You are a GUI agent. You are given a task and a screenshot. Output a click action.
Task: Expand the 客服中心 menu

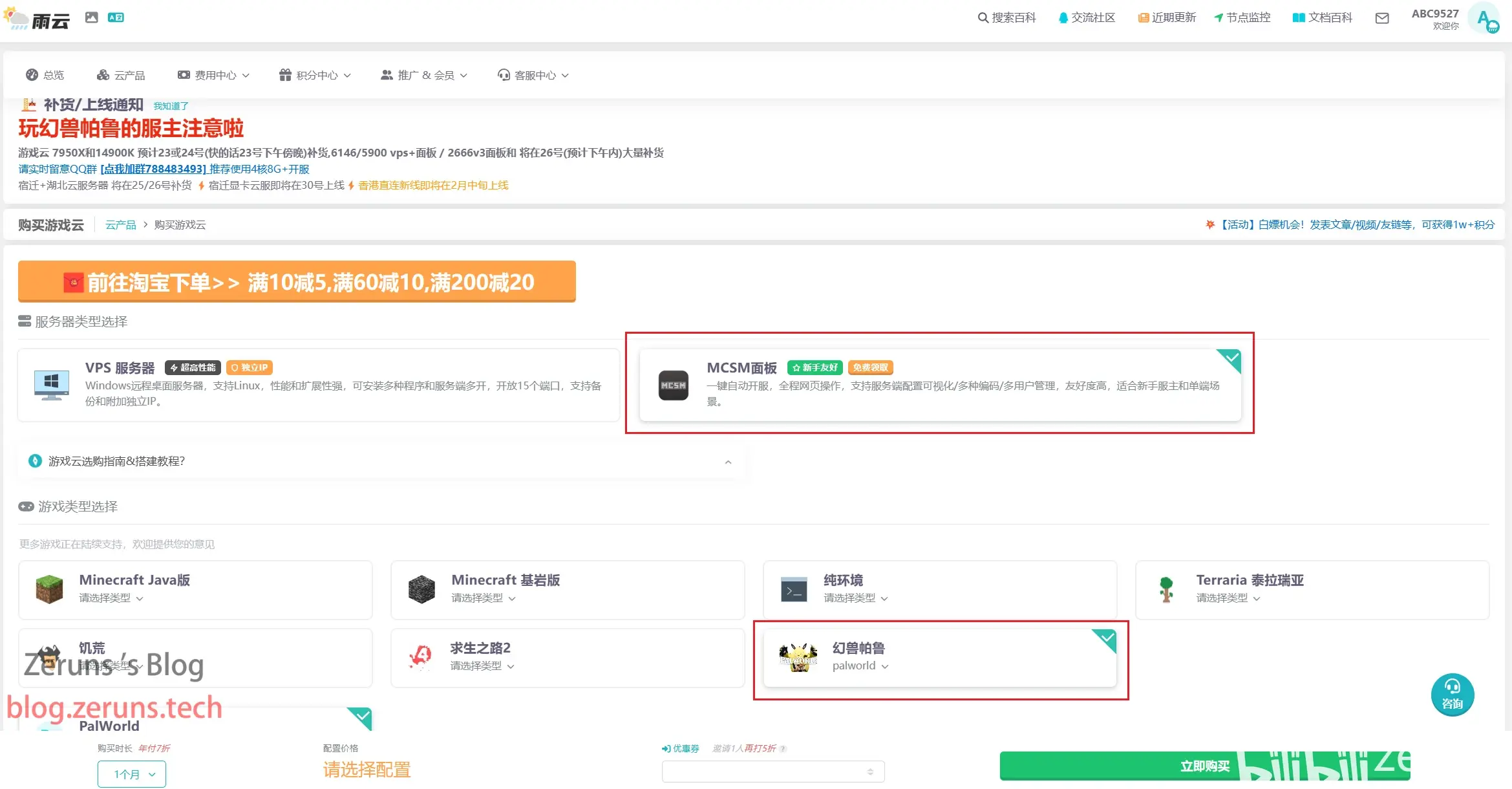[533, 75]
